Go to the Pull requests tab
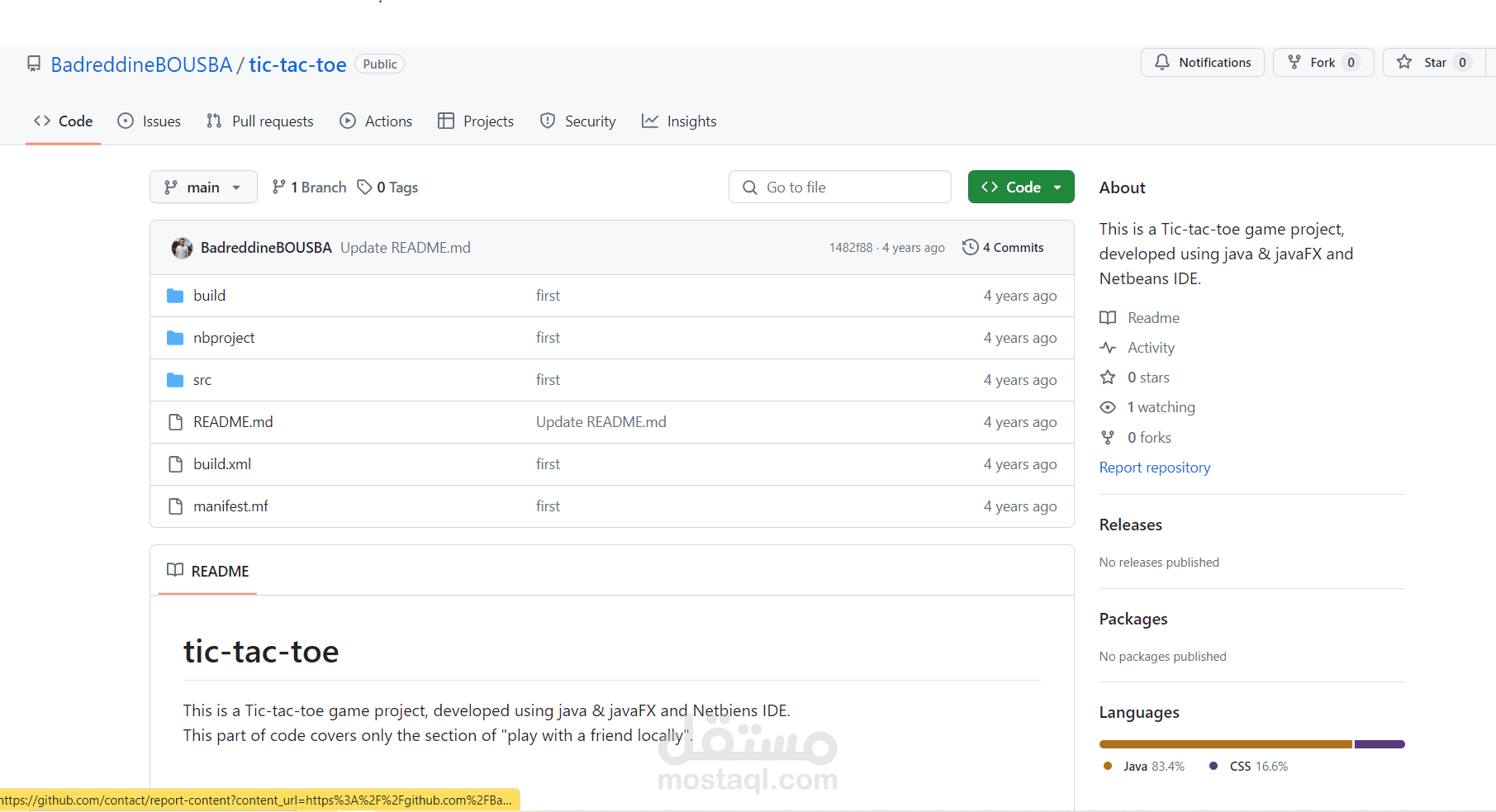 point(260,121)
